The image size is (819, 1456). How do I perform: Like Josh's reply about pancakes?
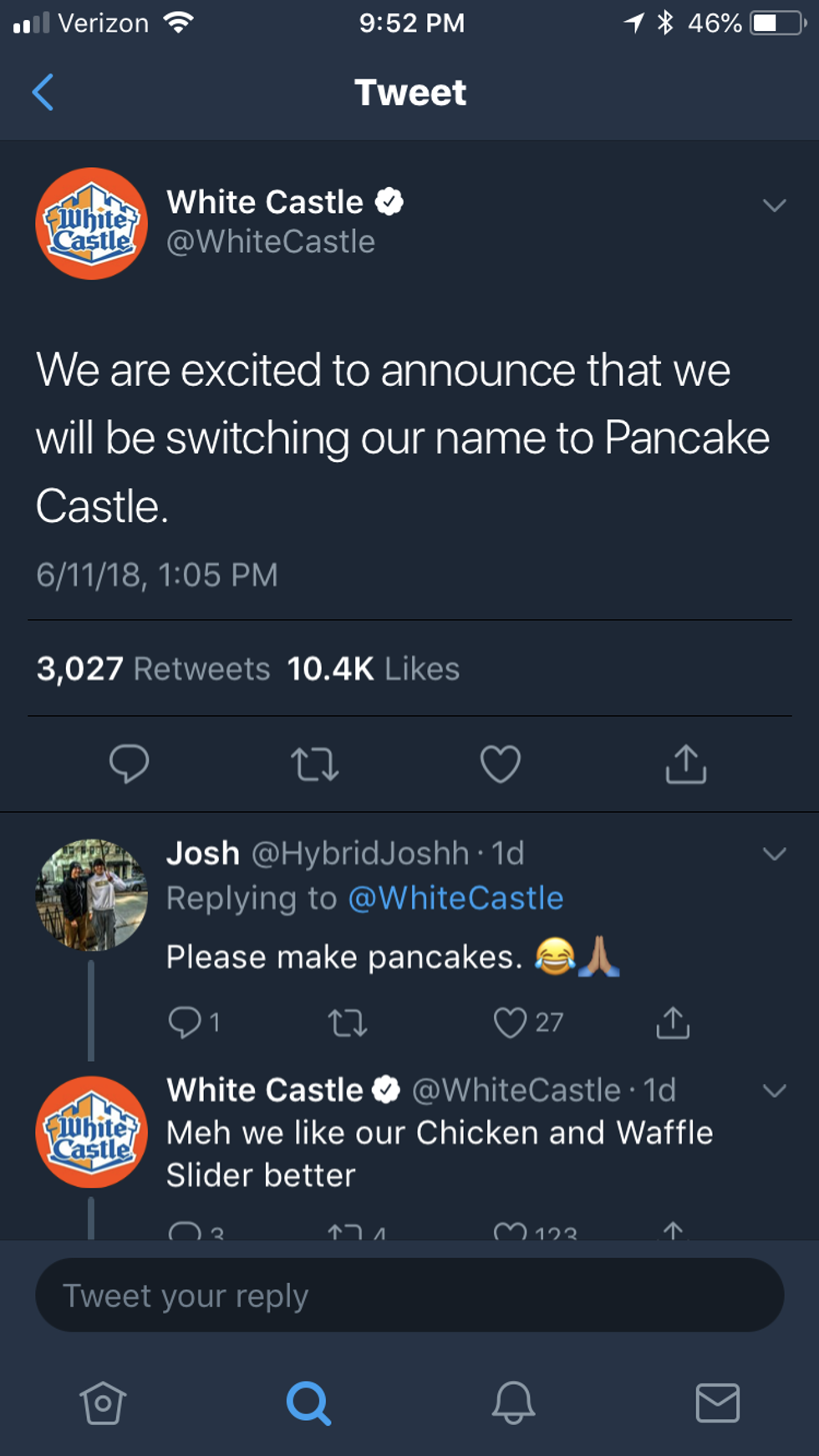tap(511, 1022)
